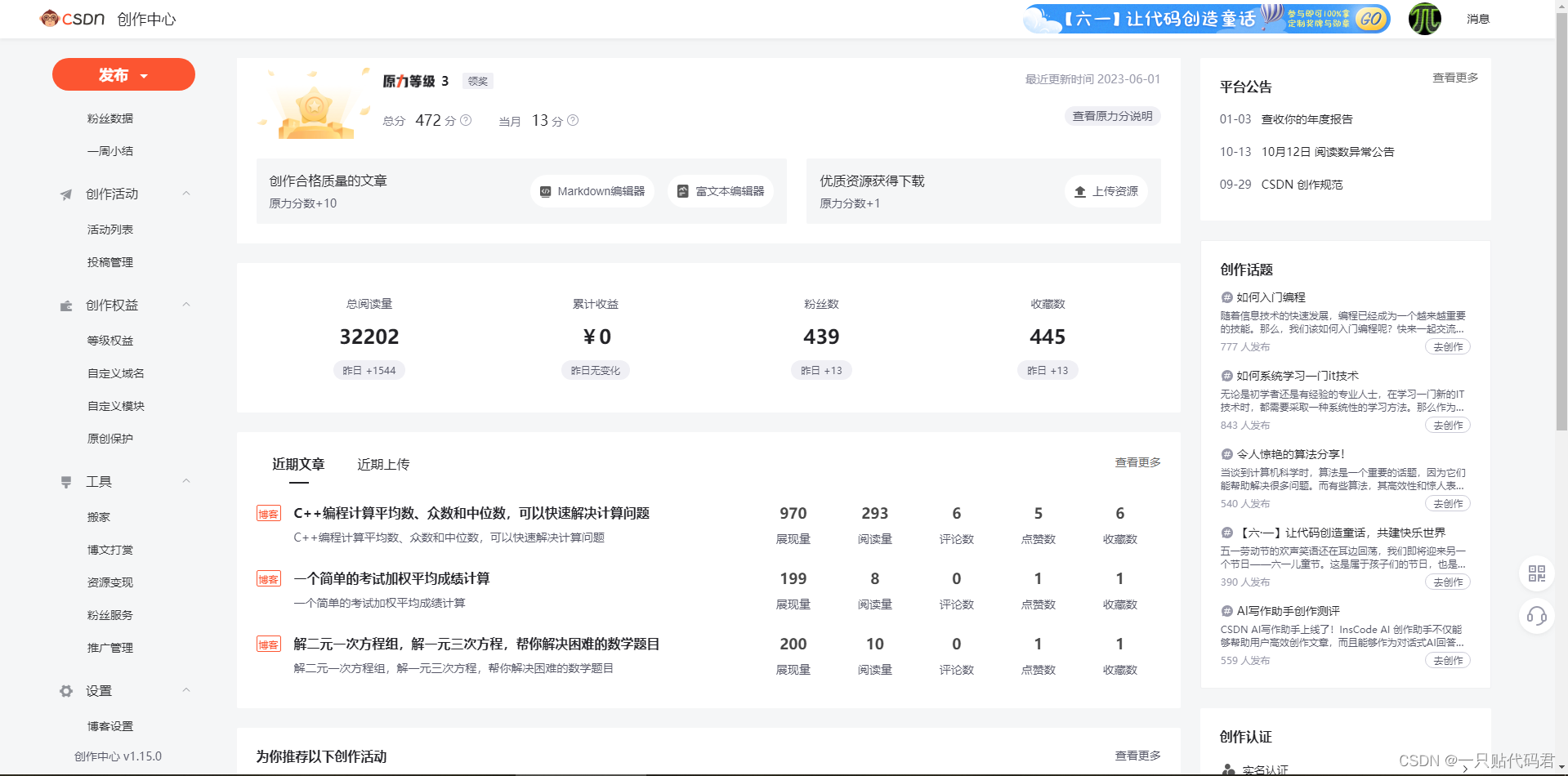Image resolution: width=1568 pixels, height=776 pixels.
Task: Open 博文打赏 in the sidebar
Action: pos(110,550)
